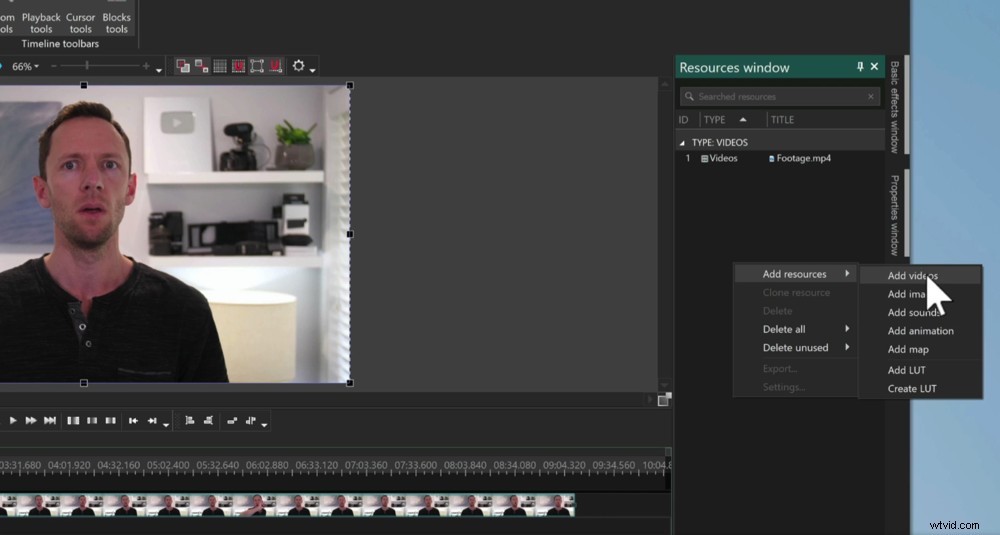Toggle the grid display icon
This screenshot has height=535, width=1000.
click(220, 66)
